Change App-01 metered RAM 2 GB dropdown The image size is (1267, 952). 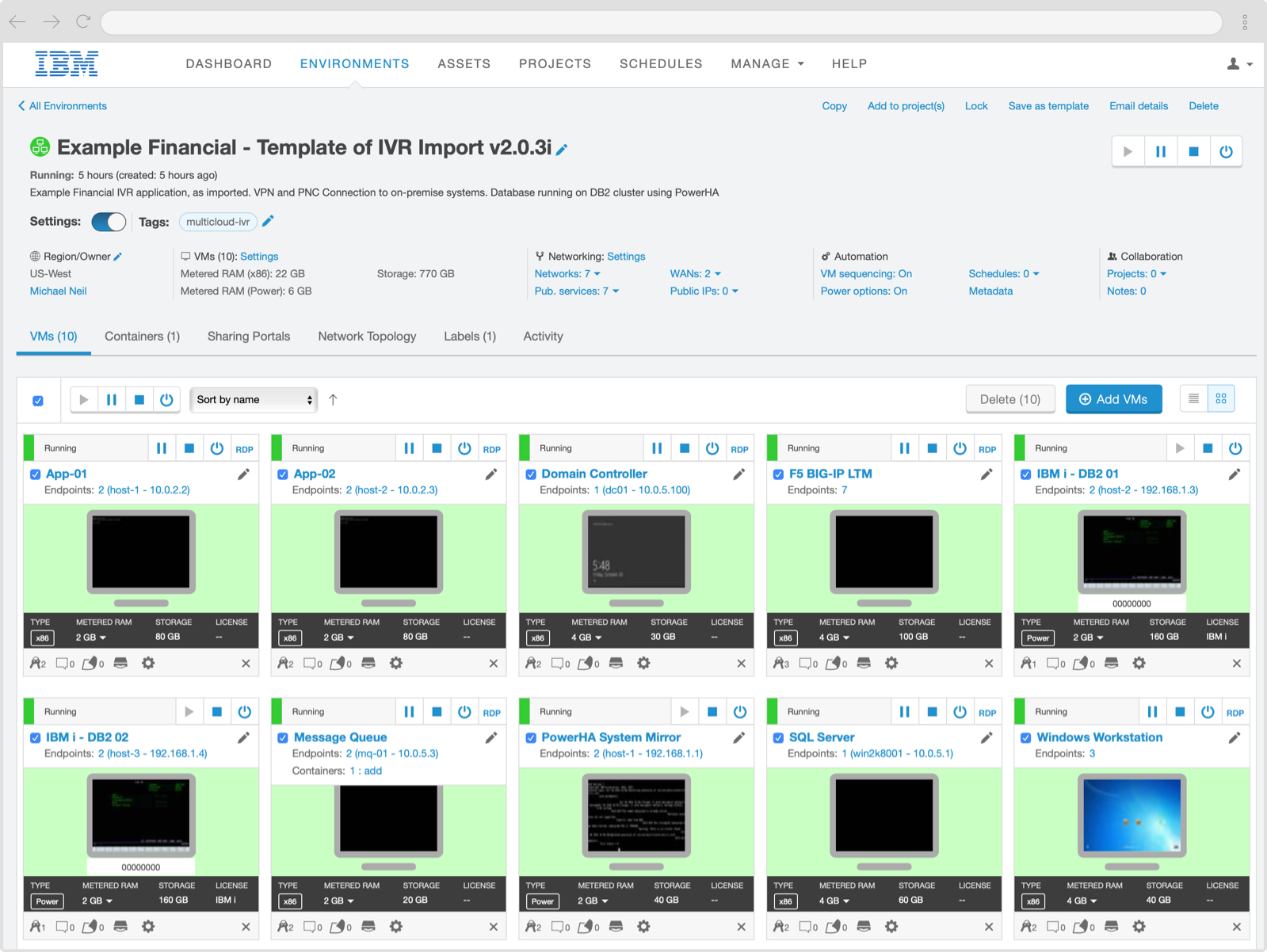click(91, 638)
